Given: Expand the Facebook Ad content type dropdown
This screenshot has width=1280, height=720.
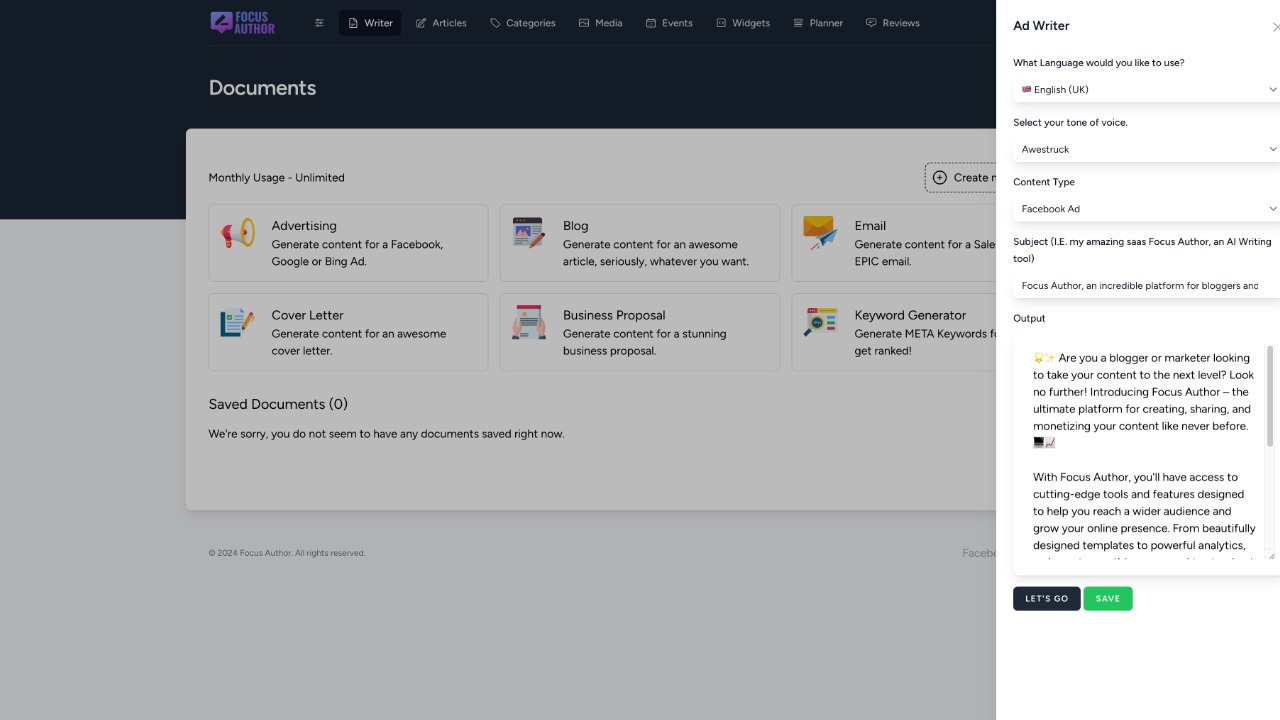Looking at the screenshot, I should 1147,209.
